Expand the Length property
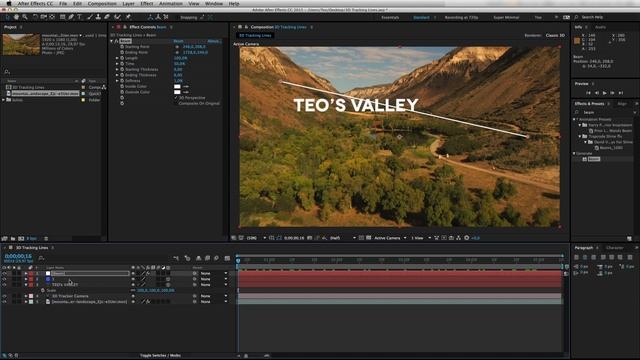Screen dimensions: 640x360 (x=117, y=58)
